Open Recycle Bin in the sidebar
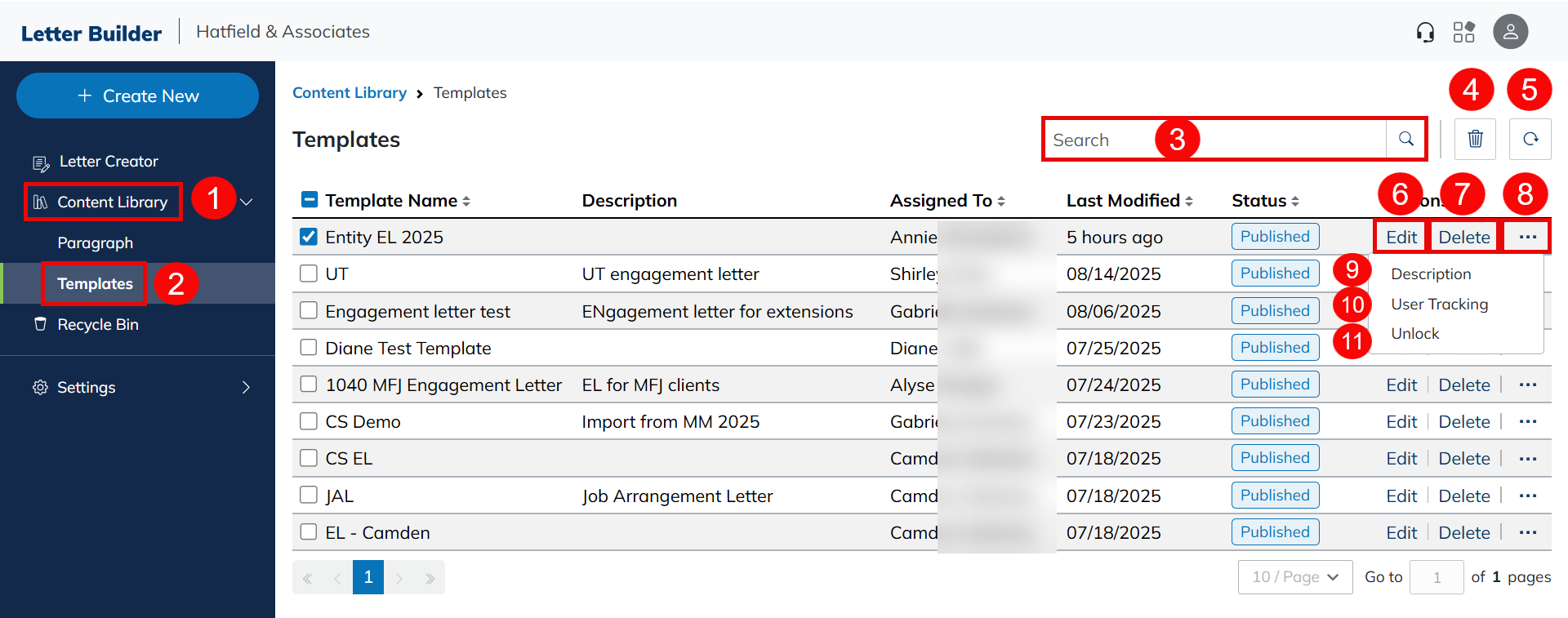This screenshot has width=1568, height=618. point(97,325)
